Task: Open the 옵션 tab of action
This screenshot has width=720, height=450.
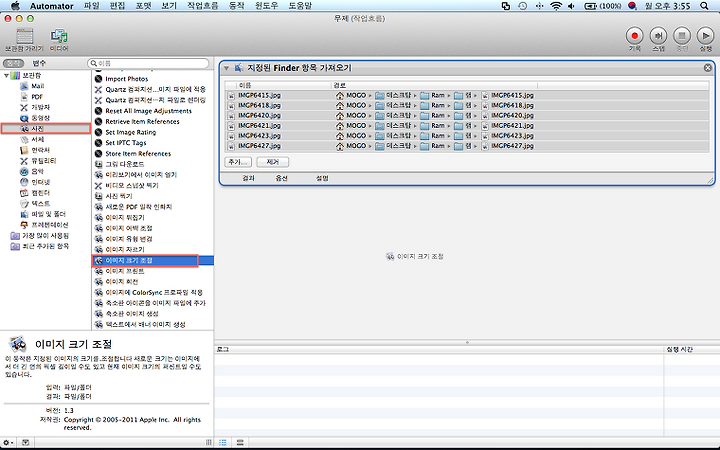Action: [x=281, y=178]
